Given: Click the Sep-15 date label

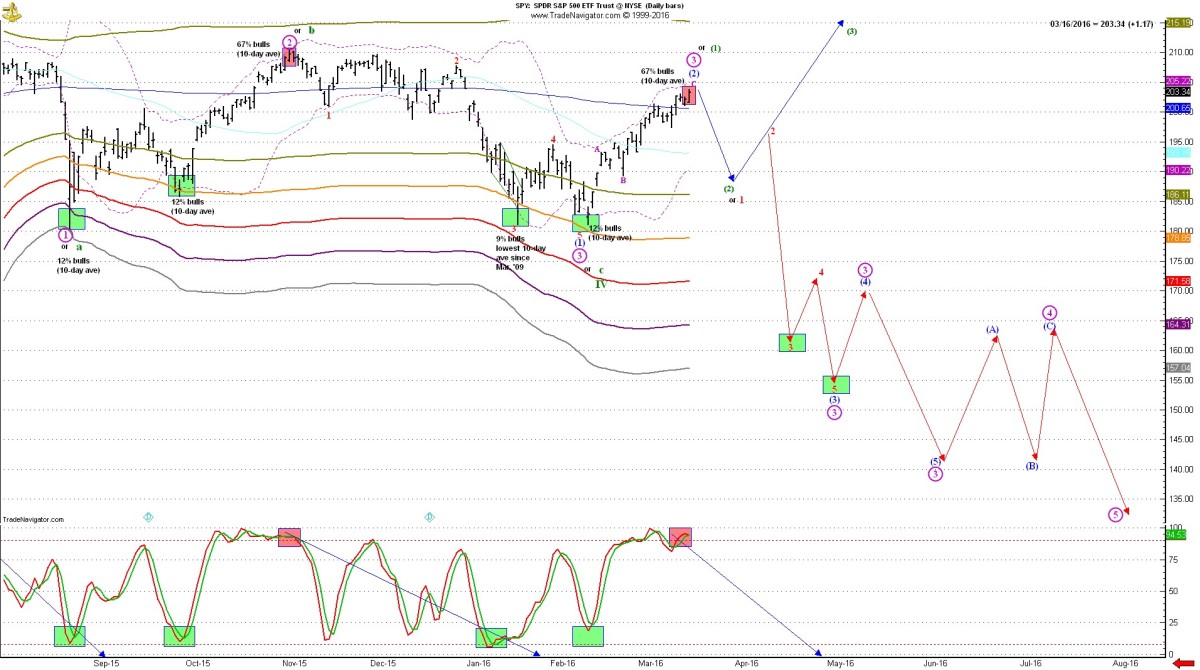Looking at the screenshot, I should pos(106,662).
